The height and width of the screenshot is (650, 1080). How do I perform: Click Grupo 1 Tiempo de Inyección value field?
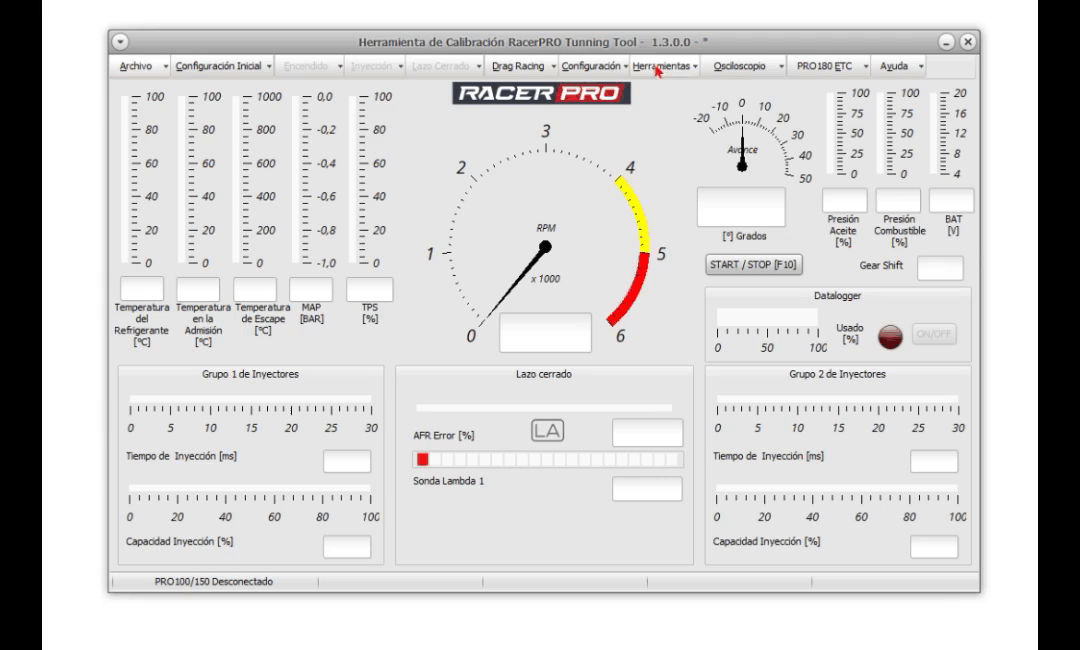[x=347, y=461]
